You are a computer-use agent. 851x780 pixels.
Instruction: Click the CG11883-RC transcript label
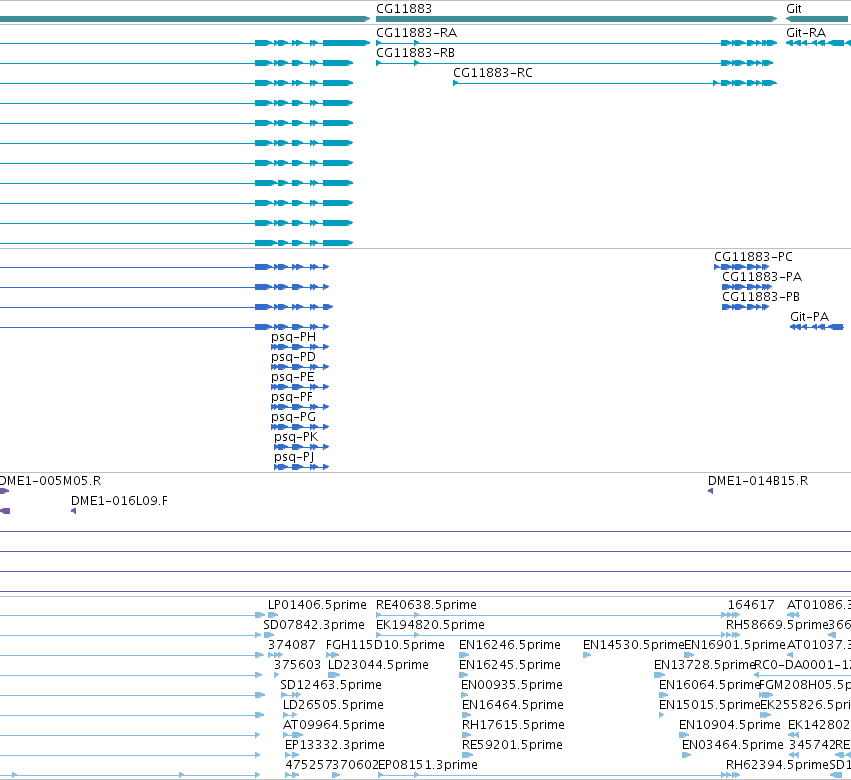click(x=493, y=73)
